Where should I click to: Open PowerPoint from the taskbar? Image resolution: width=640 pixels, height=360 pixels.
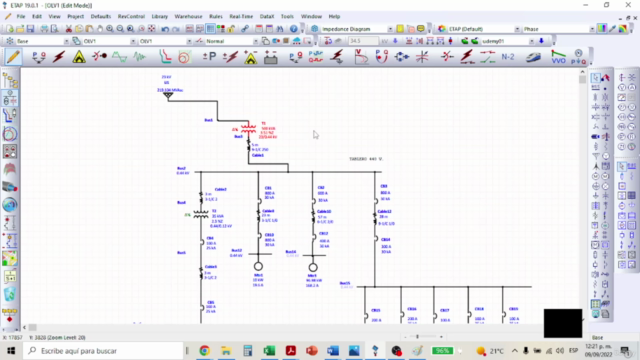pyautogui.click(x=311, y=351)
